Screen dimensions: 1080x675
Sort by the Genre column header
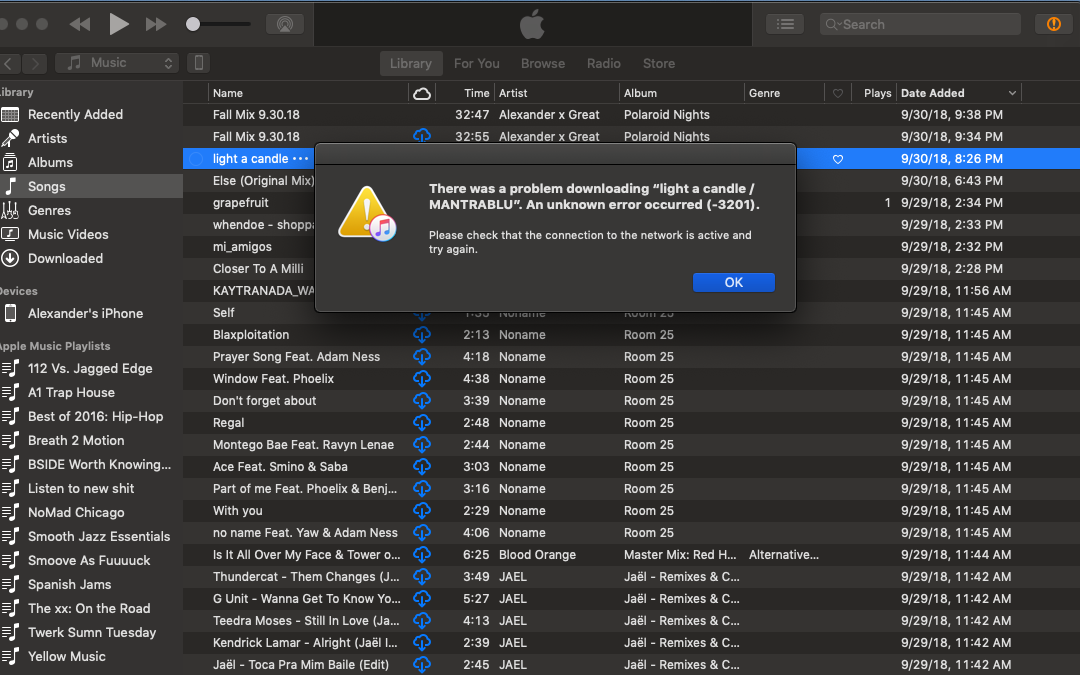(784, 93)
